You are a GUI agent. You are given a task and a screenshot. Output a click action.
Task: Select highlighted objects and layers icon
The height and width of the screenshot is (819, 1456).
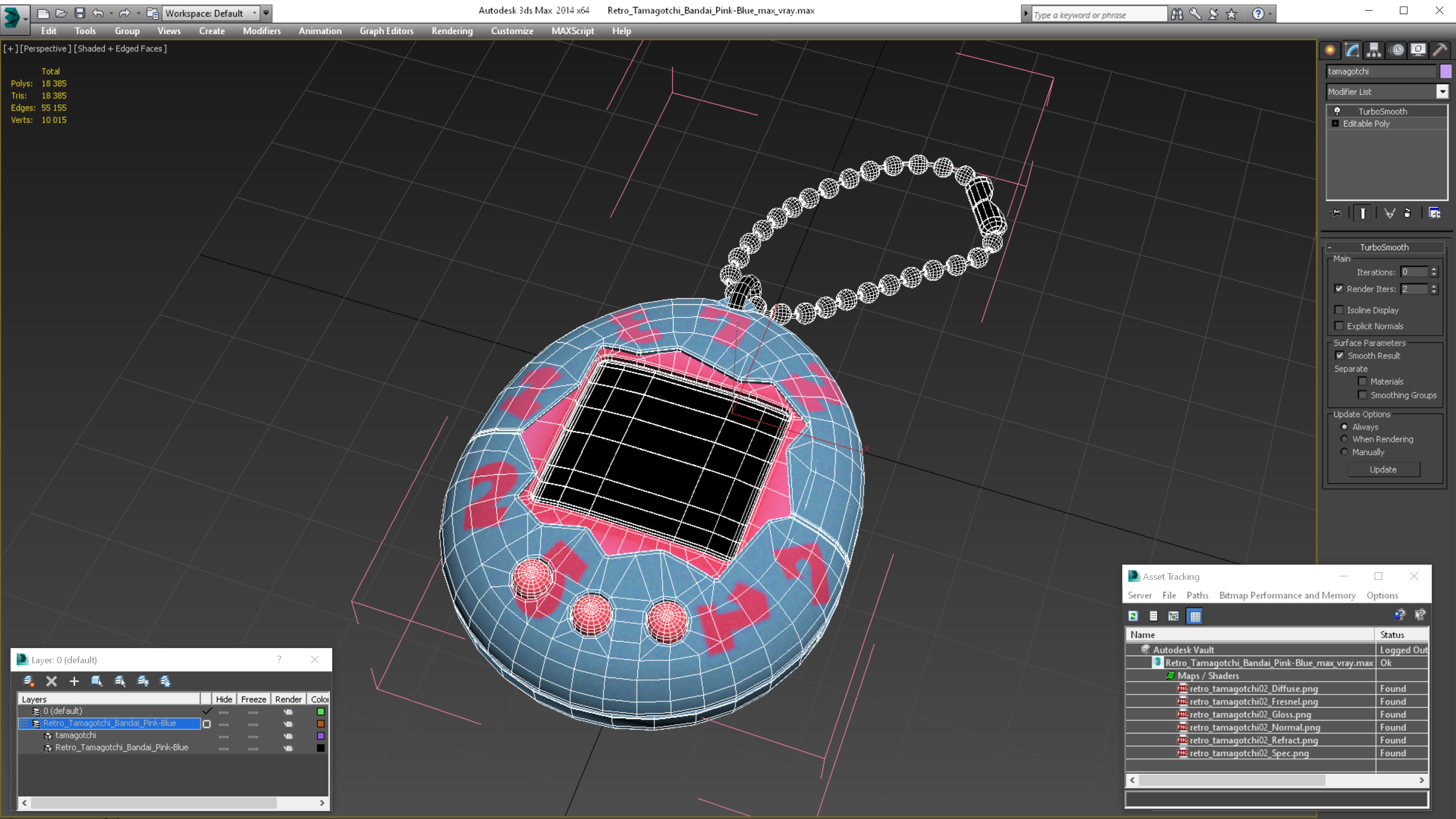tap(97, 681)
